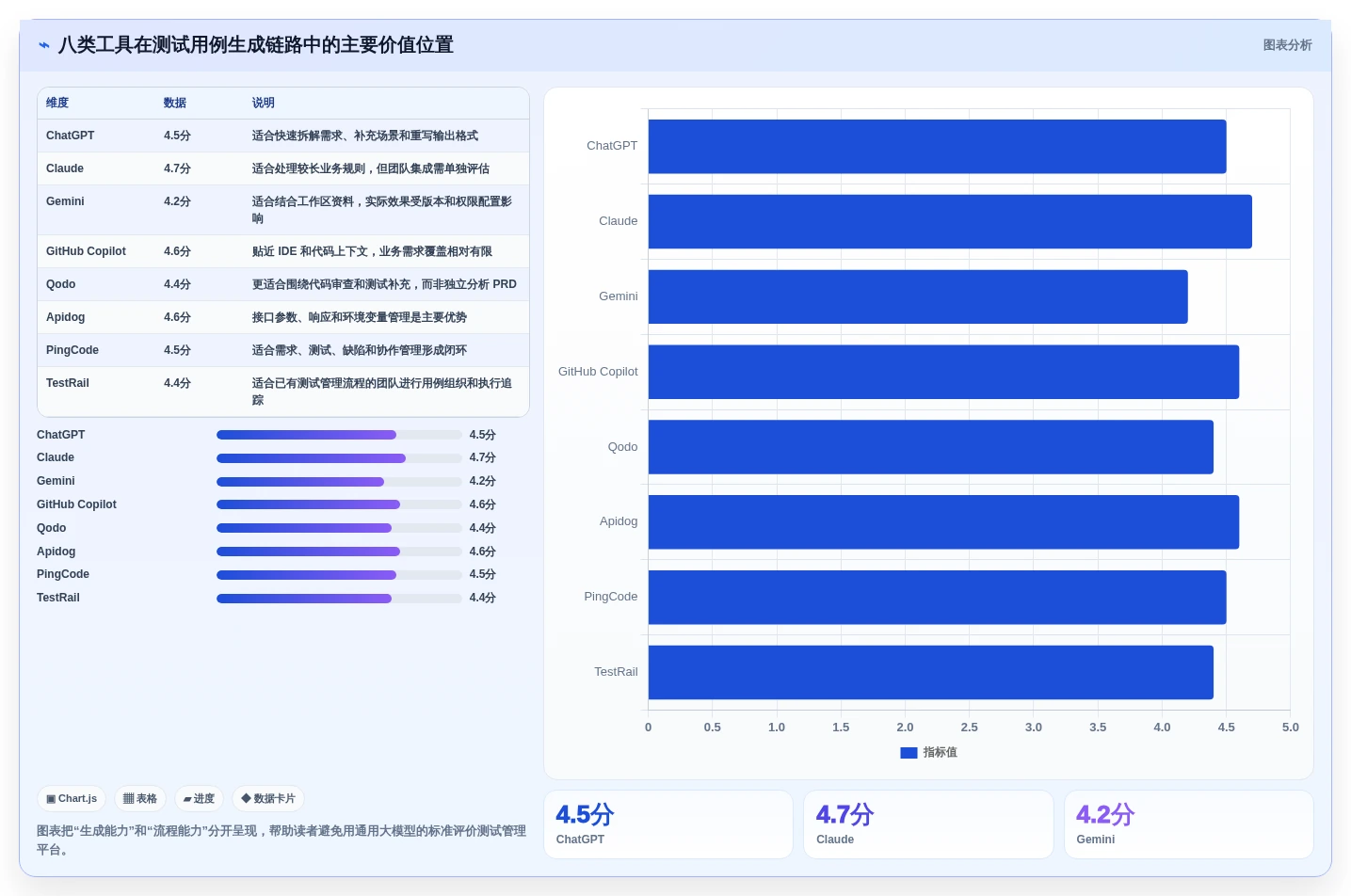
Task: Click the TestRail chart axis label
Action: [x=616, y=672]
